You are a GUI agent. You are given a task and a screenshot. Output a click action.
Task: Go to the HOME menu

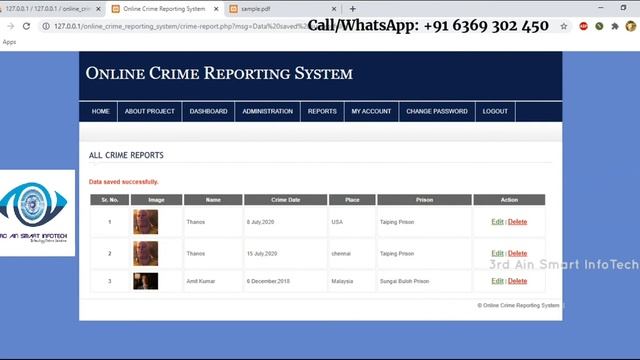click(x=100, y=111)
